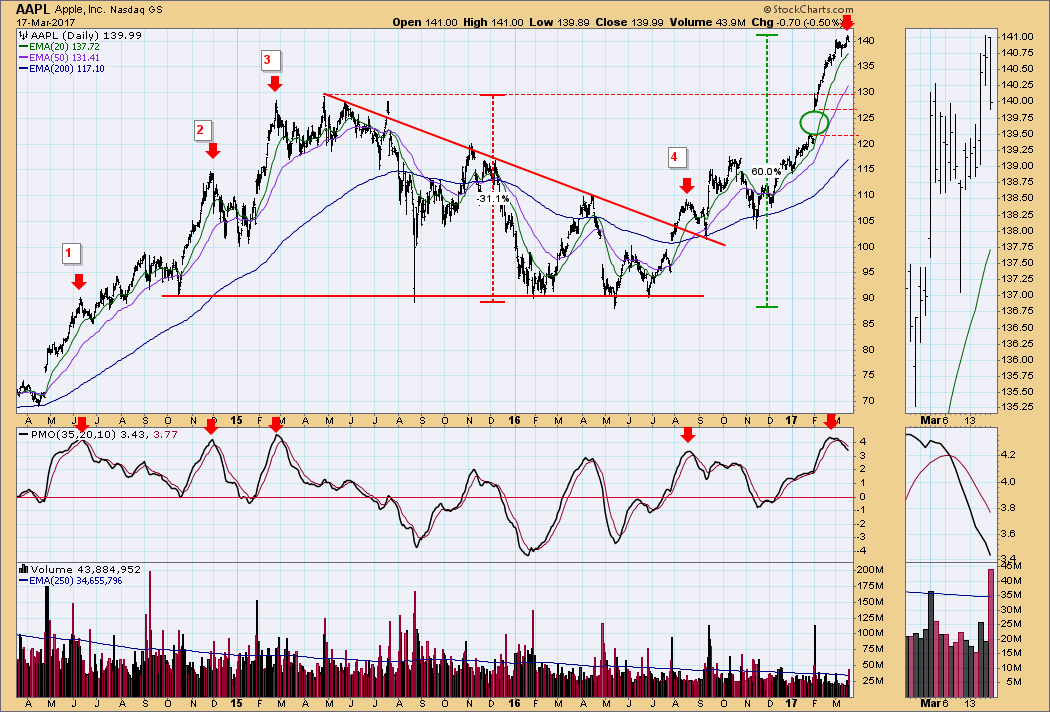
Task: Click the 0 PMO axis label
Action: click(862, 496)
